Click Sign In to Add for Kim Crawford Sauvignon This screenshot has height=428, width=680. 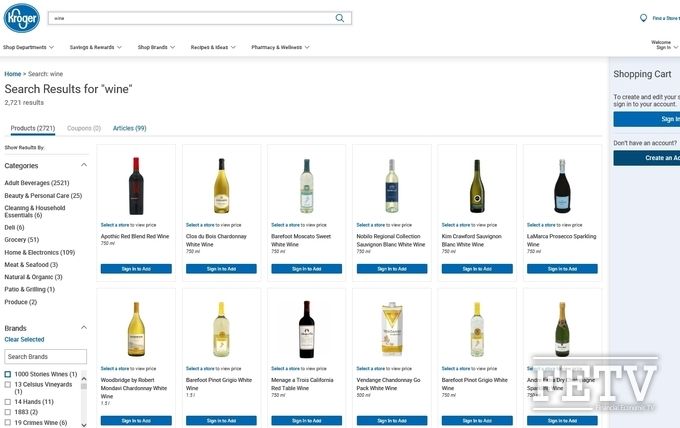point(477,269)
